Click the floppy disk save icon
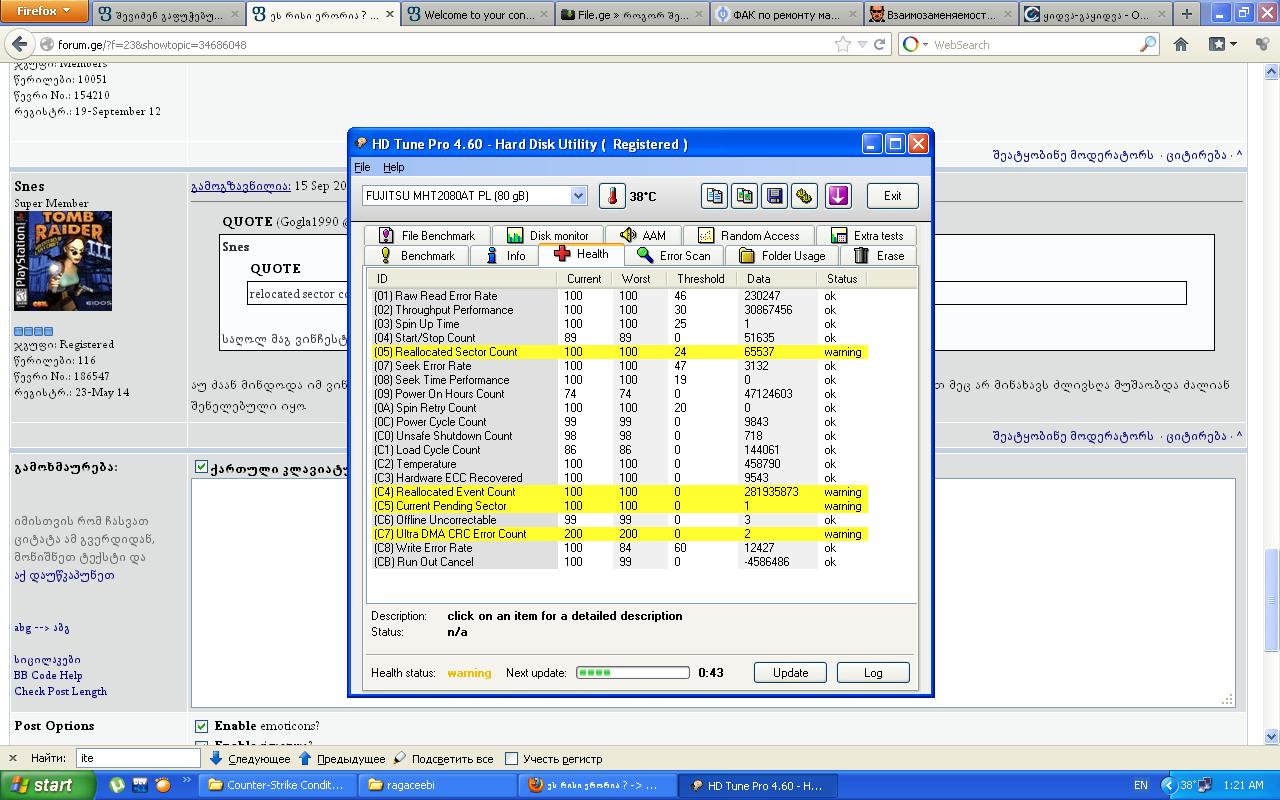The height and width of the screenshot is (800, 1280). tap(774, 196)
